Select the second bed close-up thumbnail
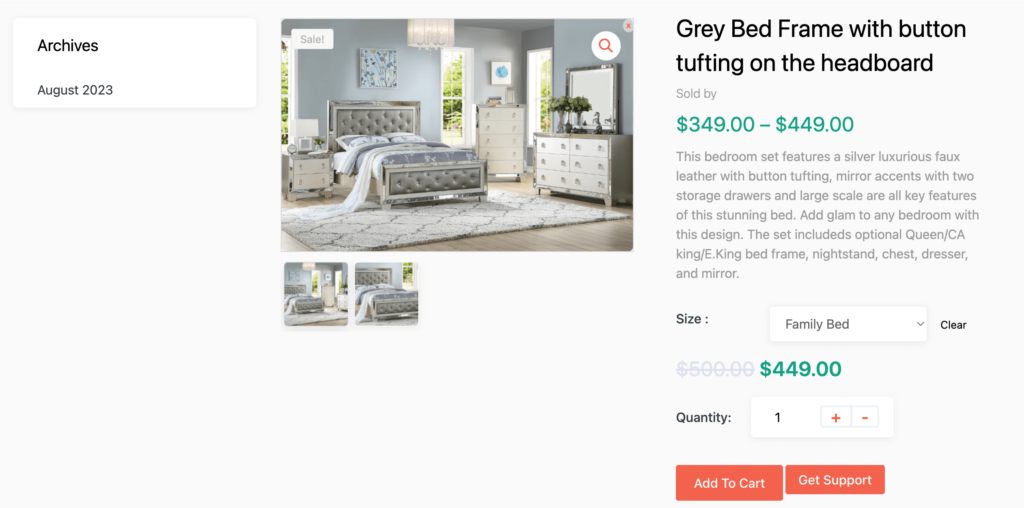Image resolution: width=1024 pixels, height=508 pixels. pos(387,294)
